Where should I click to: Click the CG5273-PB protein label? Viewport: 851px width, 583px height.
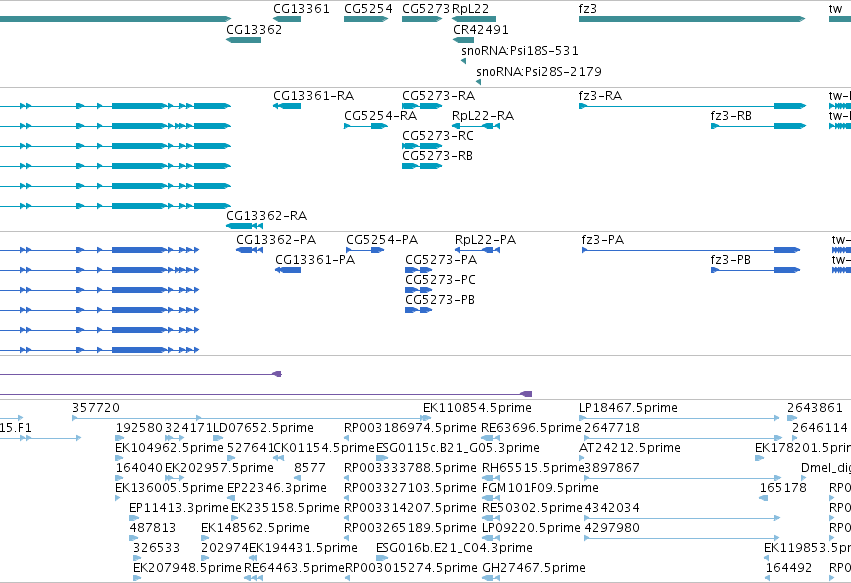[440, 300]
